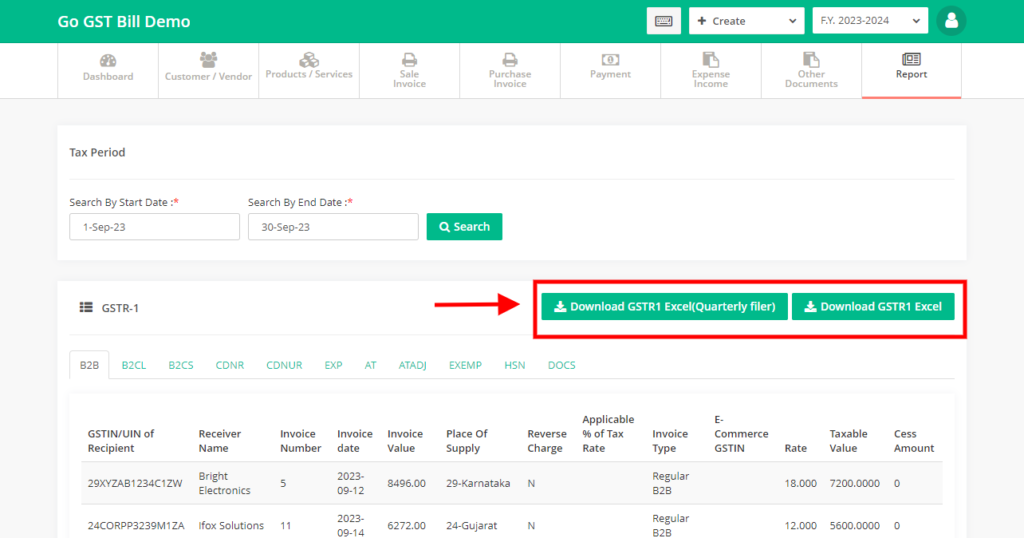Switch to the B2CS tab
1024x538 pixels.
[181, 365]
